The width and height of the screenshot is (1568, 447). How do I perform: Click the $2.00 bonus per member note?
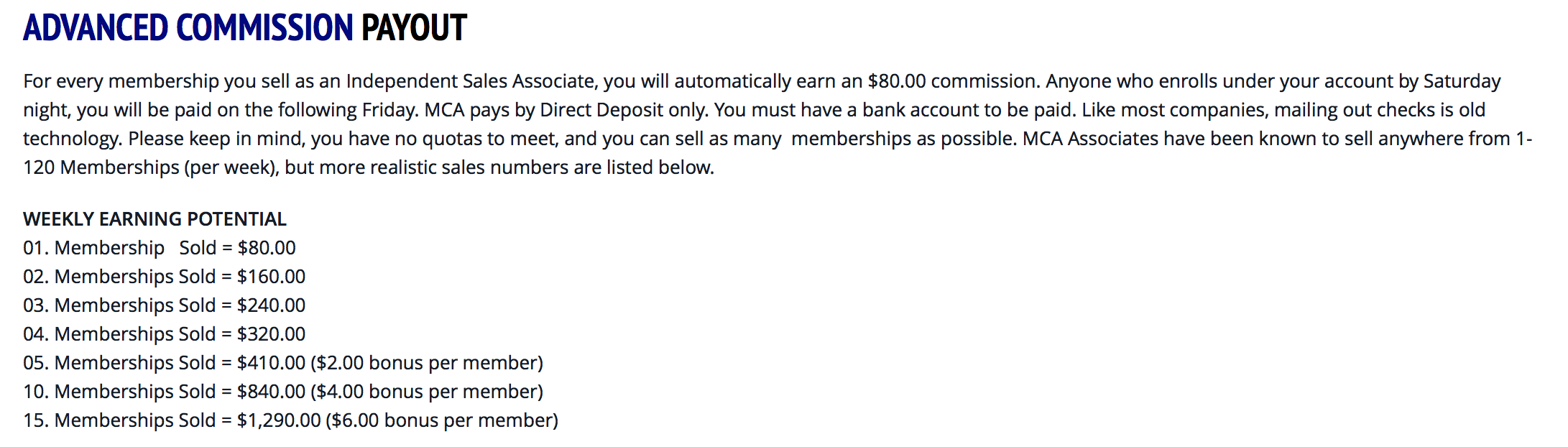coord(427,363)
